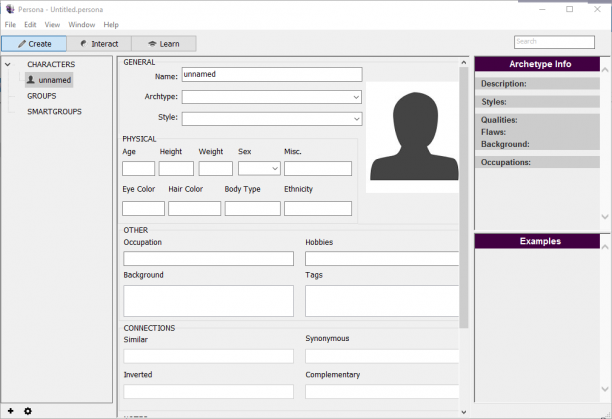612x419 pixels.
Task: Click the Persona app icon in the title bar
Action: 10,9
